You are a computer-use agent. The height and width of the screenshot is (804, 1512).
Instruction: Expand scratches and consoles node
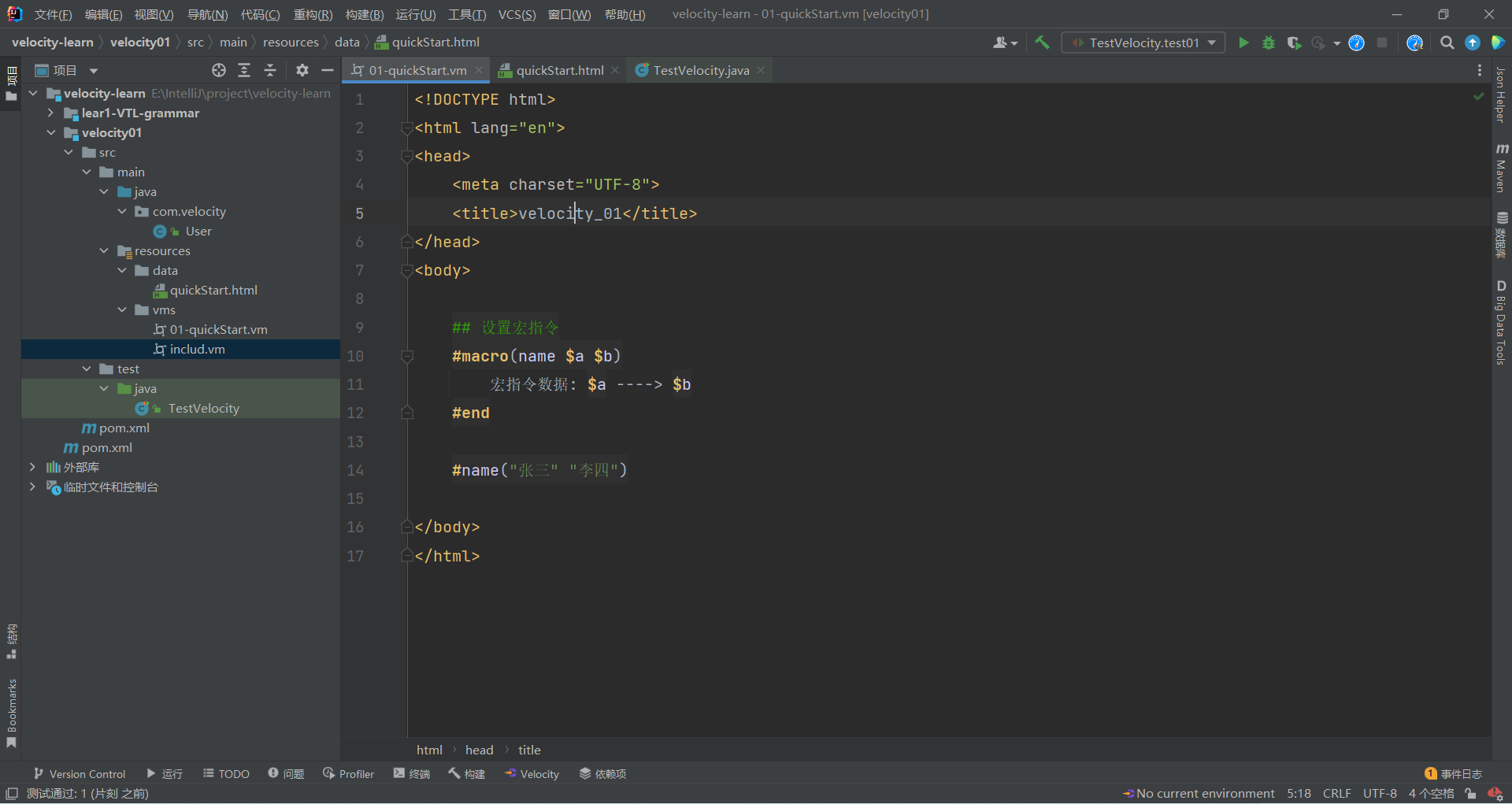point(32,487)
